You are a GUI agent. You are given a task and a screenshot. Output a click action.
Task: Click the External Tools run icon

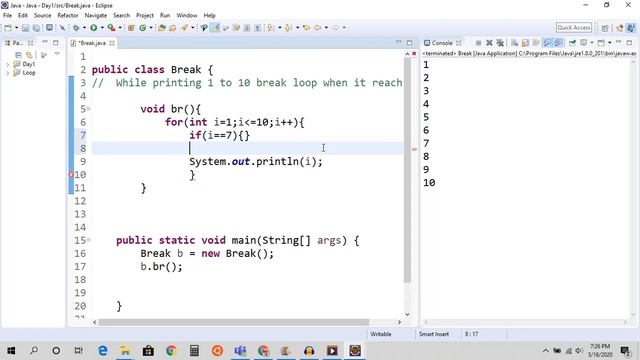111,28
